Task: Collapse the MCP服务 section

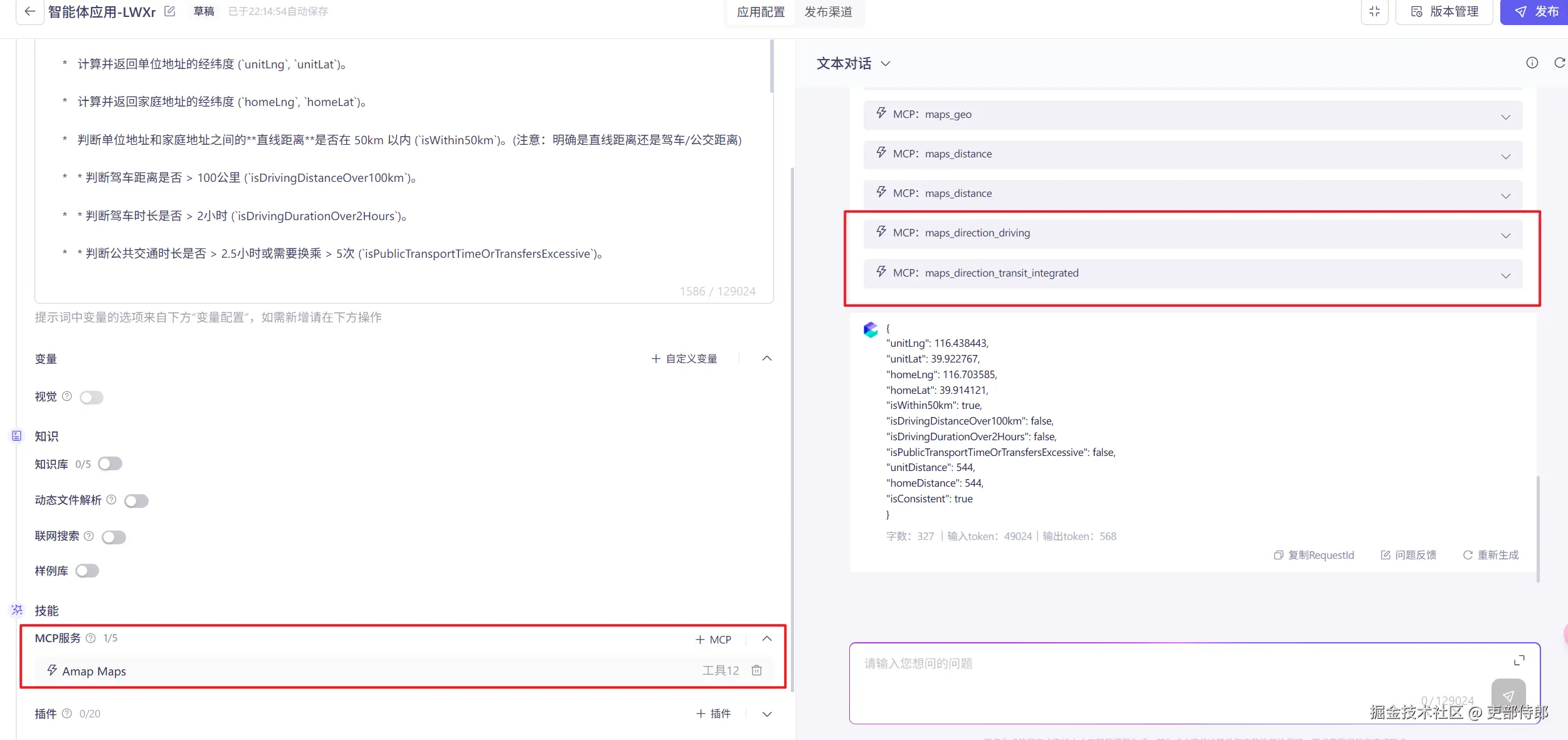Action: (766, 639)
